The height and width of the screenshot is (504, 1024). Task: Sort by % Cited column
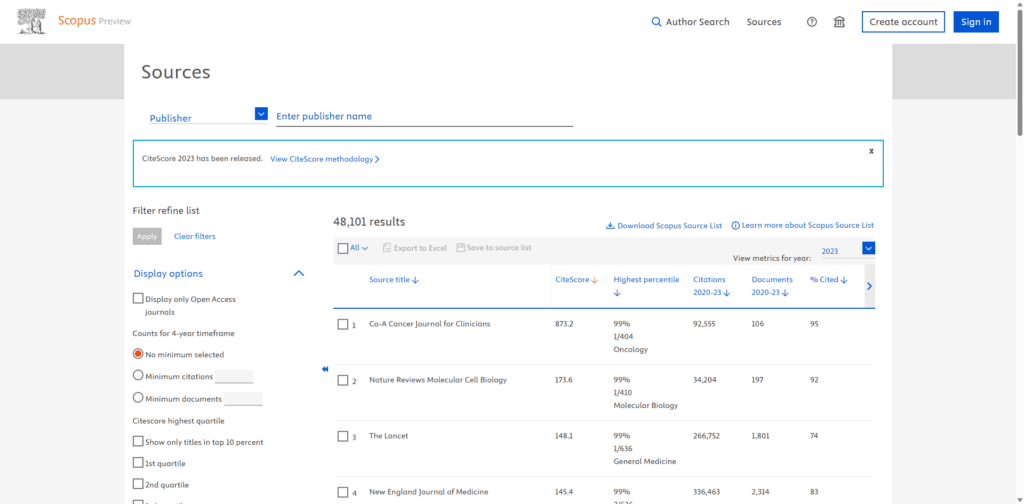(829, 279)
